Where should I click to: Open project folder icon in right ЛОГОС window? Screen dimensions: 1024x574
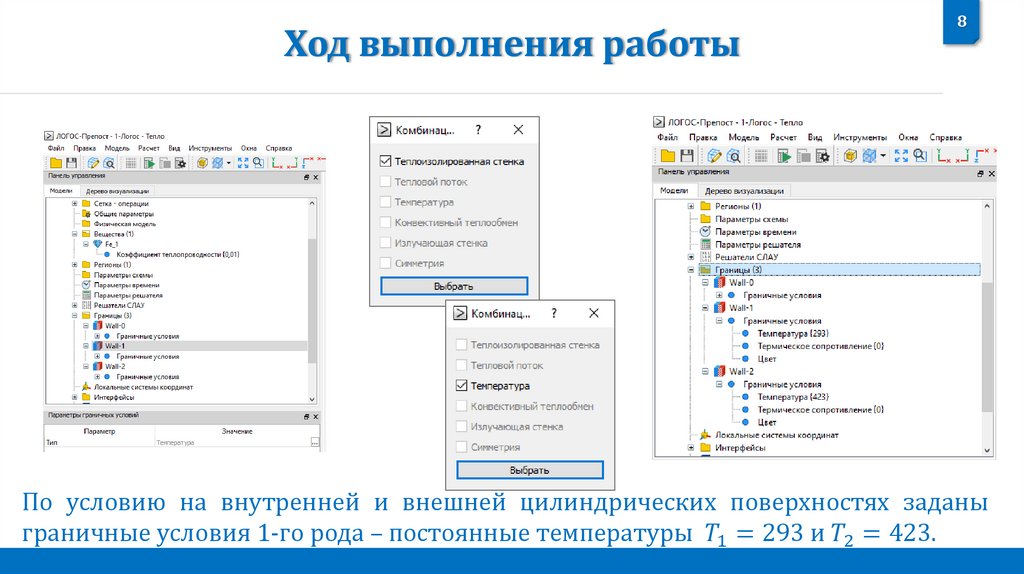pyautogui.click(x=667, y=155)
